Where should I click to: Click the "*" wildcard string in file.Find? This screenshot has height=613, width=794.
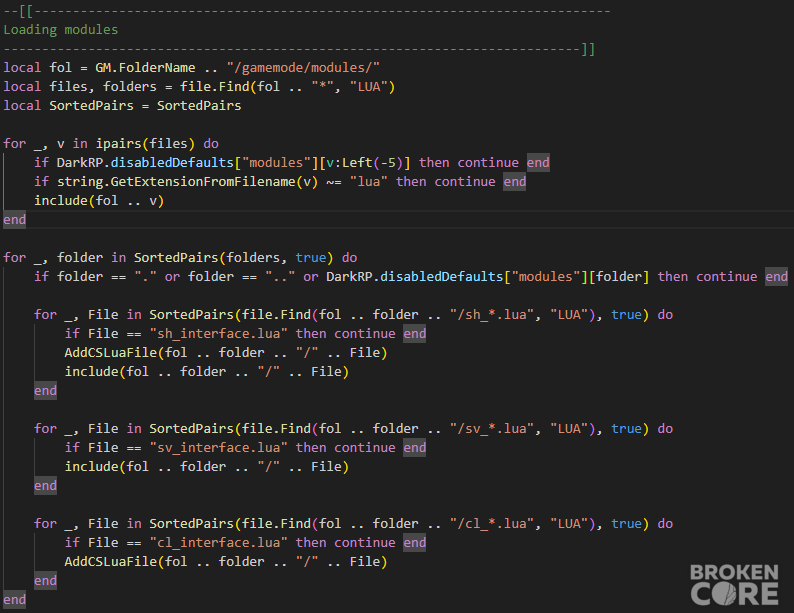322,87
